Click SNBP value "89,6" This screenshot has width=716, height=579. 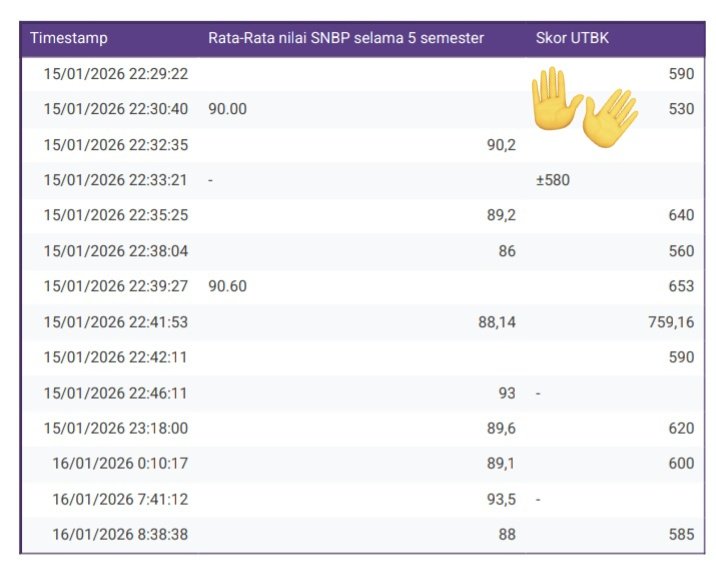[x=501, y=428]
